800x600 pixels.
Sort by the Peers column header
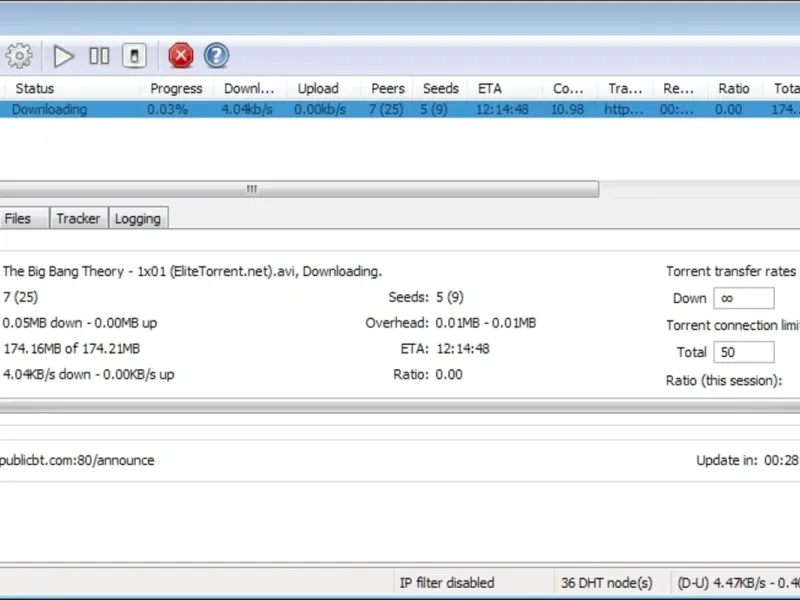coord(388,88)
